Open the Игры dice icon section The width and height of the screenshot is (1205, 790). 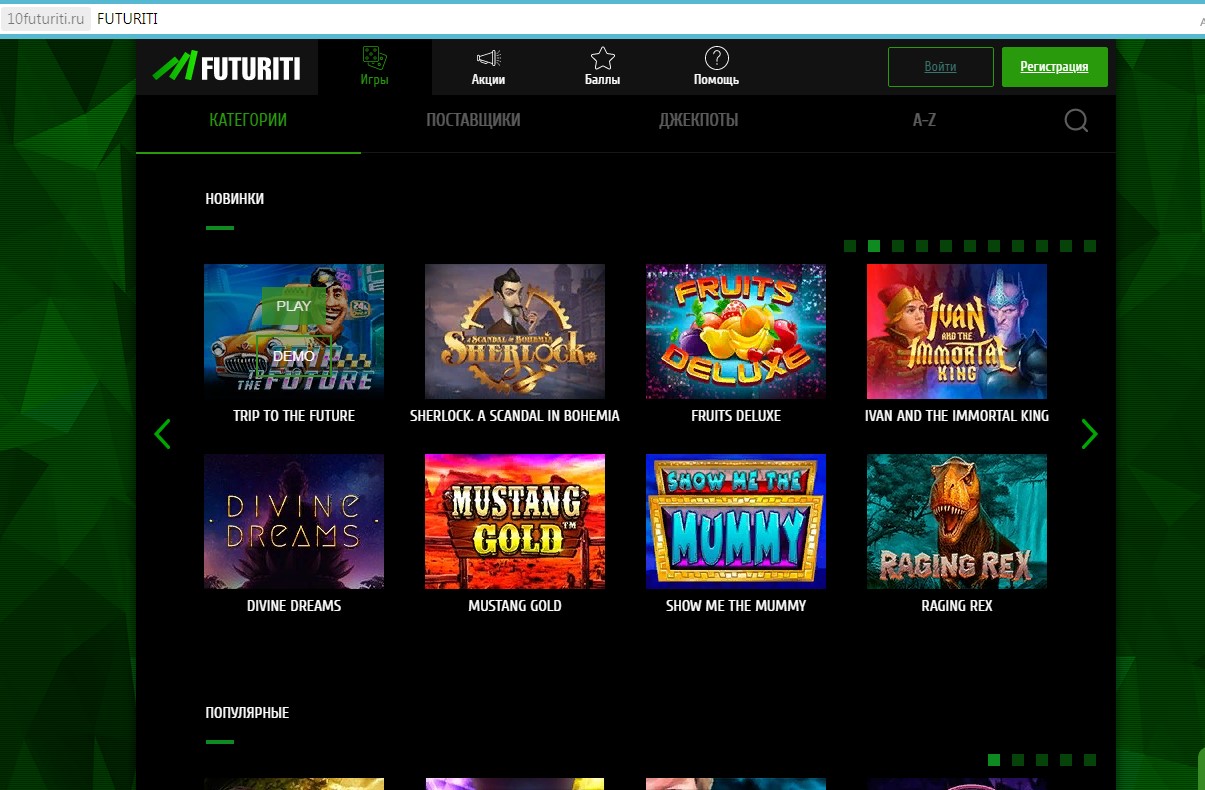(x=374, y=67)
